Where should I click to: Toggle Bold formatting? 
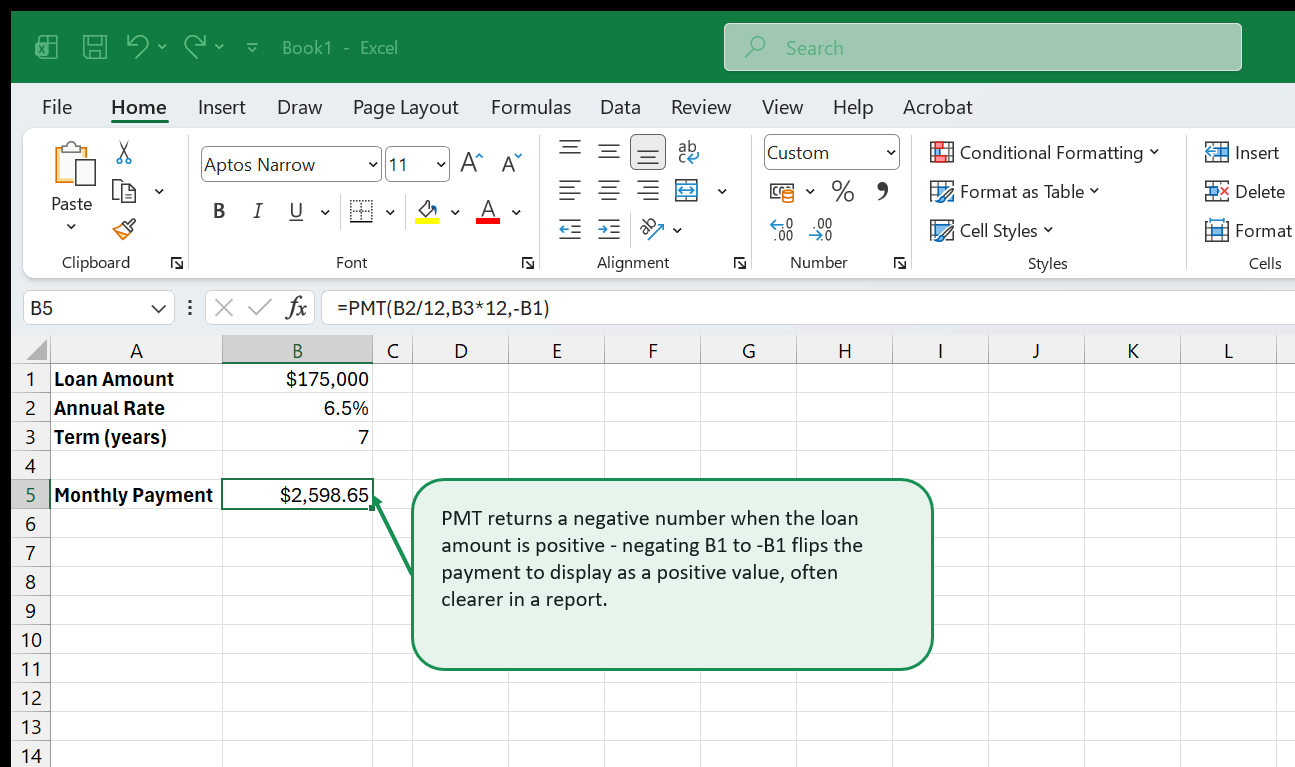[219, 211]
